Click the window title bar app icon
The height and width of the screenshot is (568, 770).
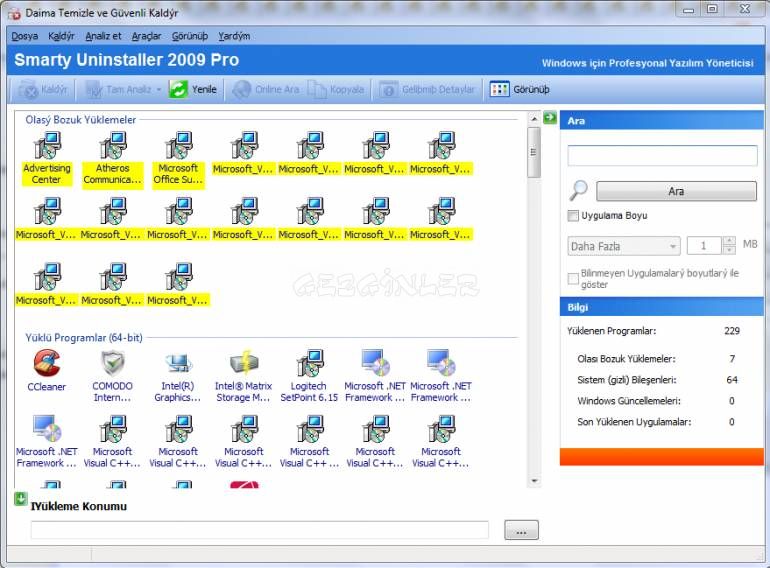pos(14,13)
